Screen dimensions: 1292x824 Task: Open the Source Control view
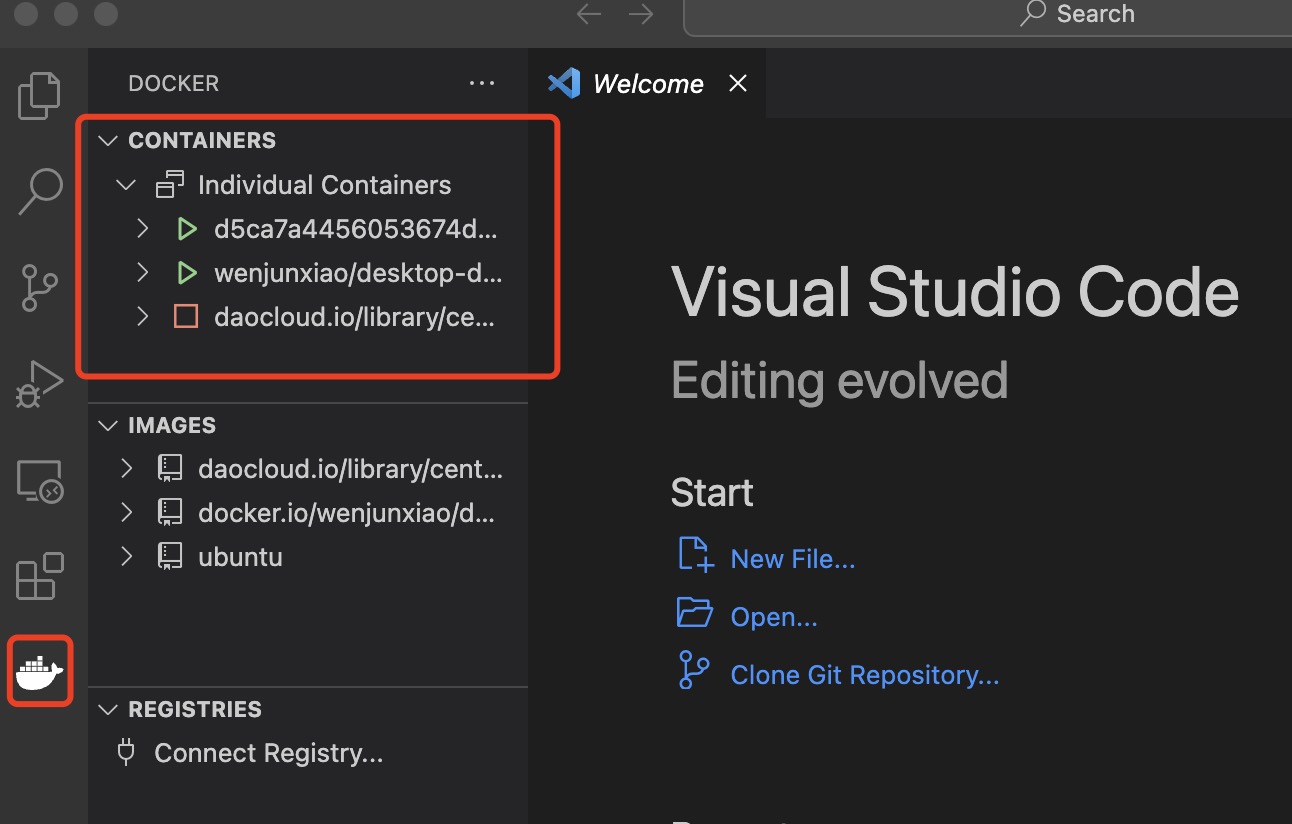coord(40,287)
